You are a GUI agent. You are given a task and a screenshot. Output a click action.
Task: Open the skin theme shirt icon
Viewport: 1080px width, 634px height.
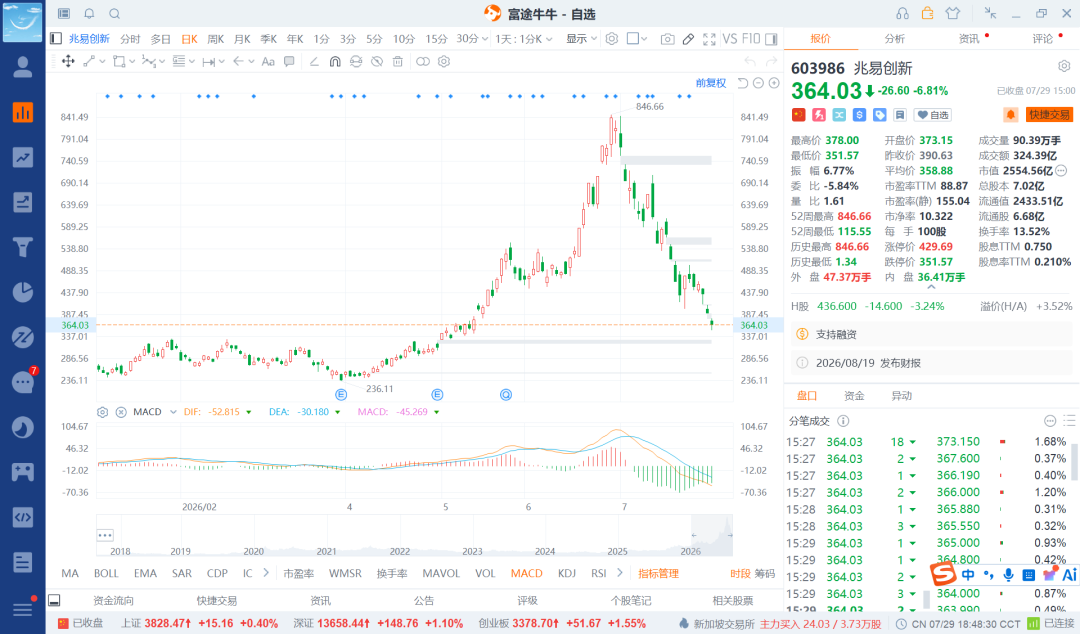click(x=953, y=13)
